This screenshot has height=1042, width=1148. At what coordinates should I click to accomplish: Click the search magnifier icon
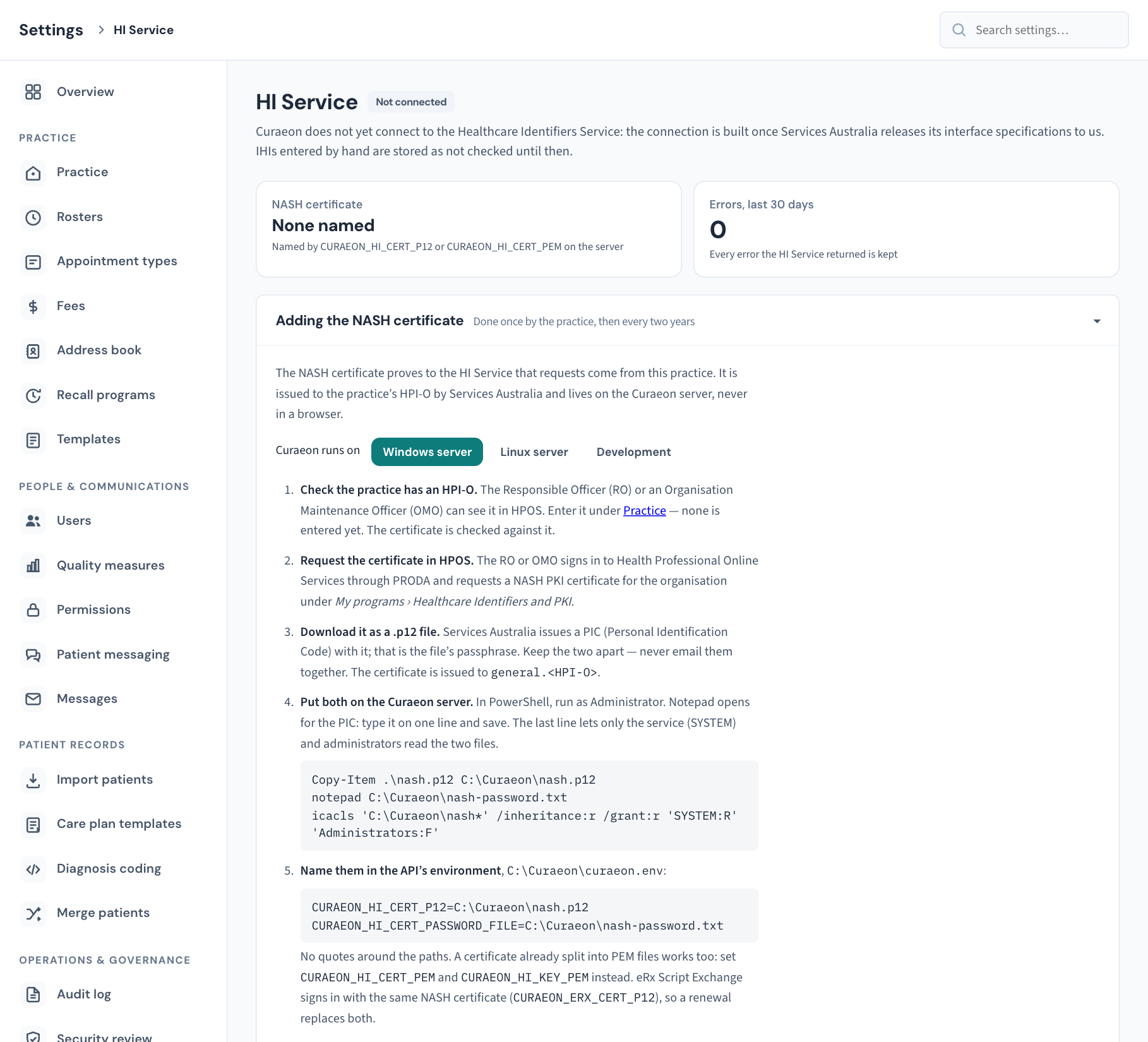(959, 30)
